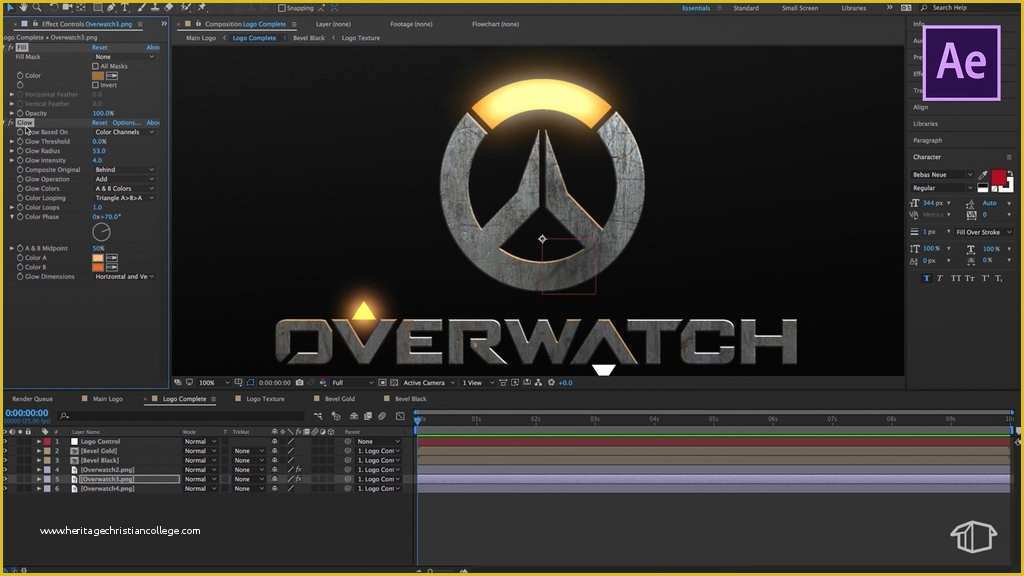Click the timeline layer search icon

[x=64, y=416]
